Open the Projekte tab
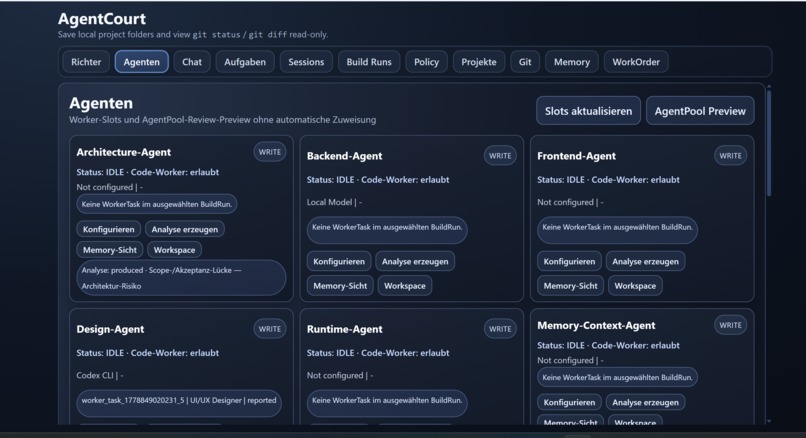This screenshot has width=806, height=438. point(479,62)
